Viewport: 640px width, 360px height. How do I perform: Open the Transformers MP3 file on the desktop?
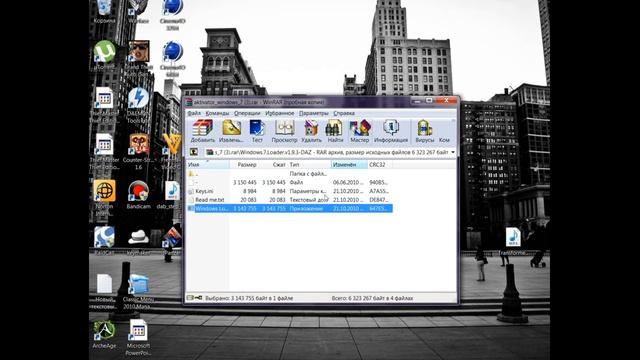pos(513,241)
